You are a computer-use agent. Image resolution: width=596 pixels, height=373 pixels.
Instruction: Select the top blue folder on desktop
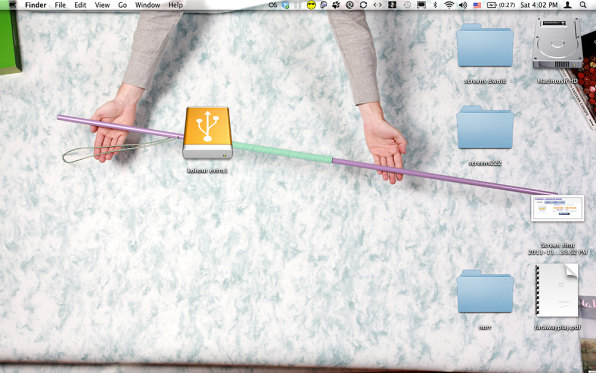485,45
